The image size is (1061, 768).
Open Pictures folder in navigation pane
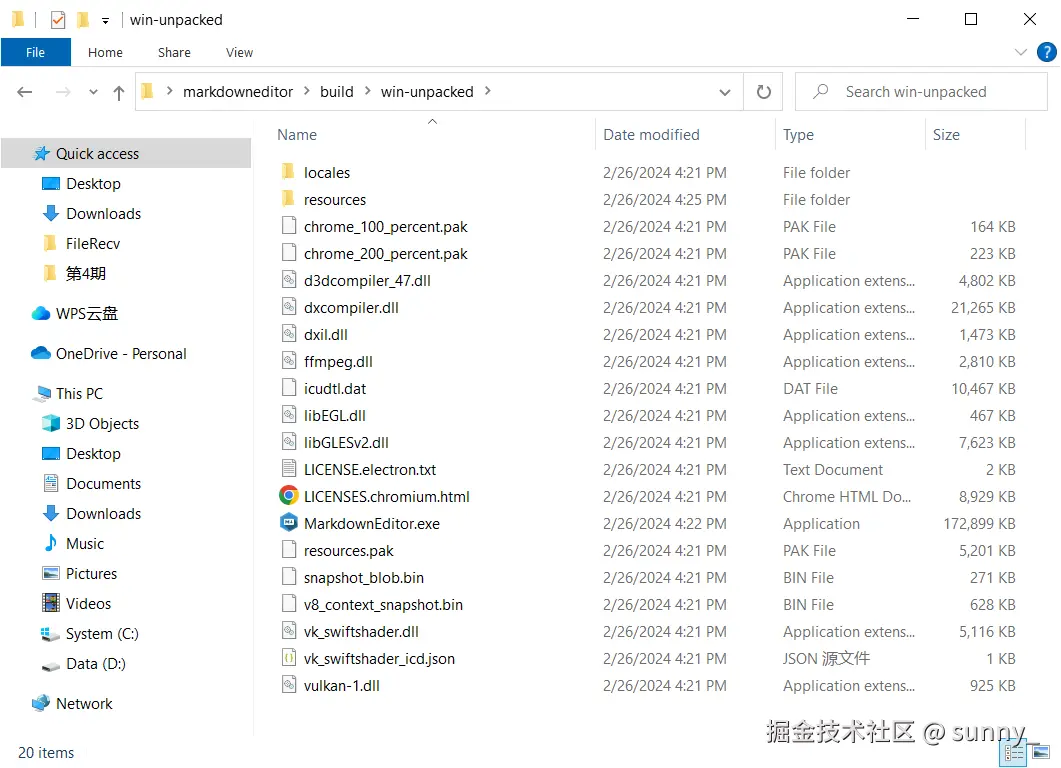[x=79, y=574]
